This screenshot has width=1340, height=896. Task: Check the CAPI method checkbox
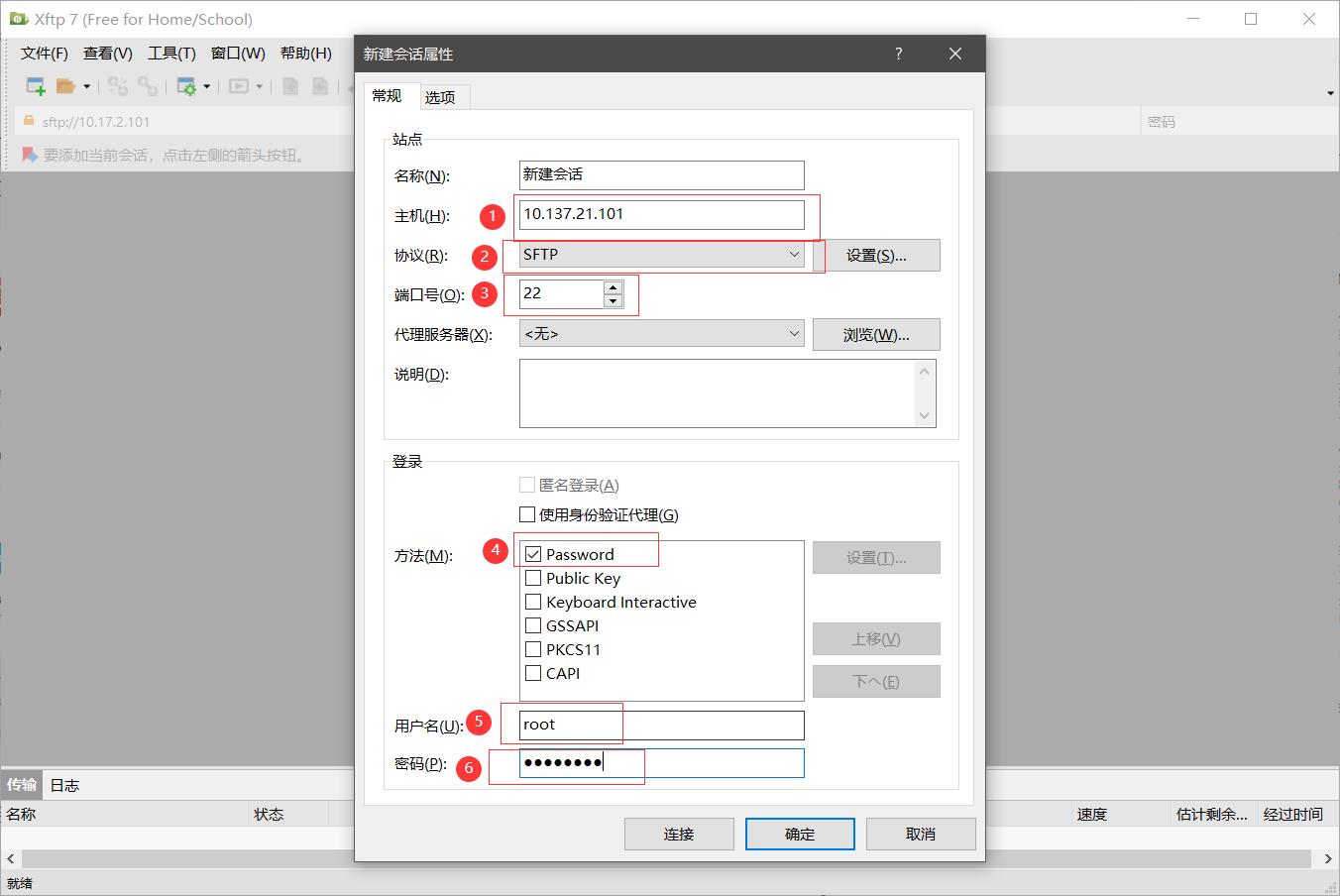click(533, 673)
